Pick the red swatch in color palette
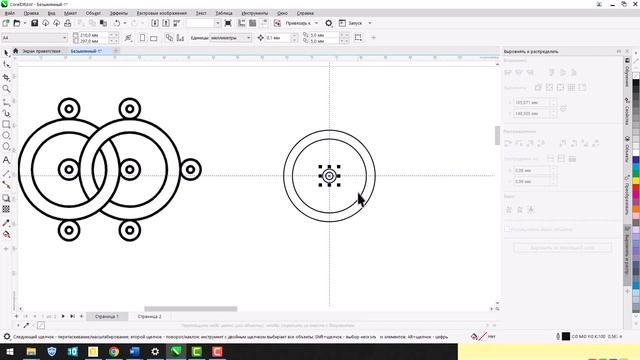Image resolution: width=640 pixels, height=360 pixels. click(x=636, y=188)
